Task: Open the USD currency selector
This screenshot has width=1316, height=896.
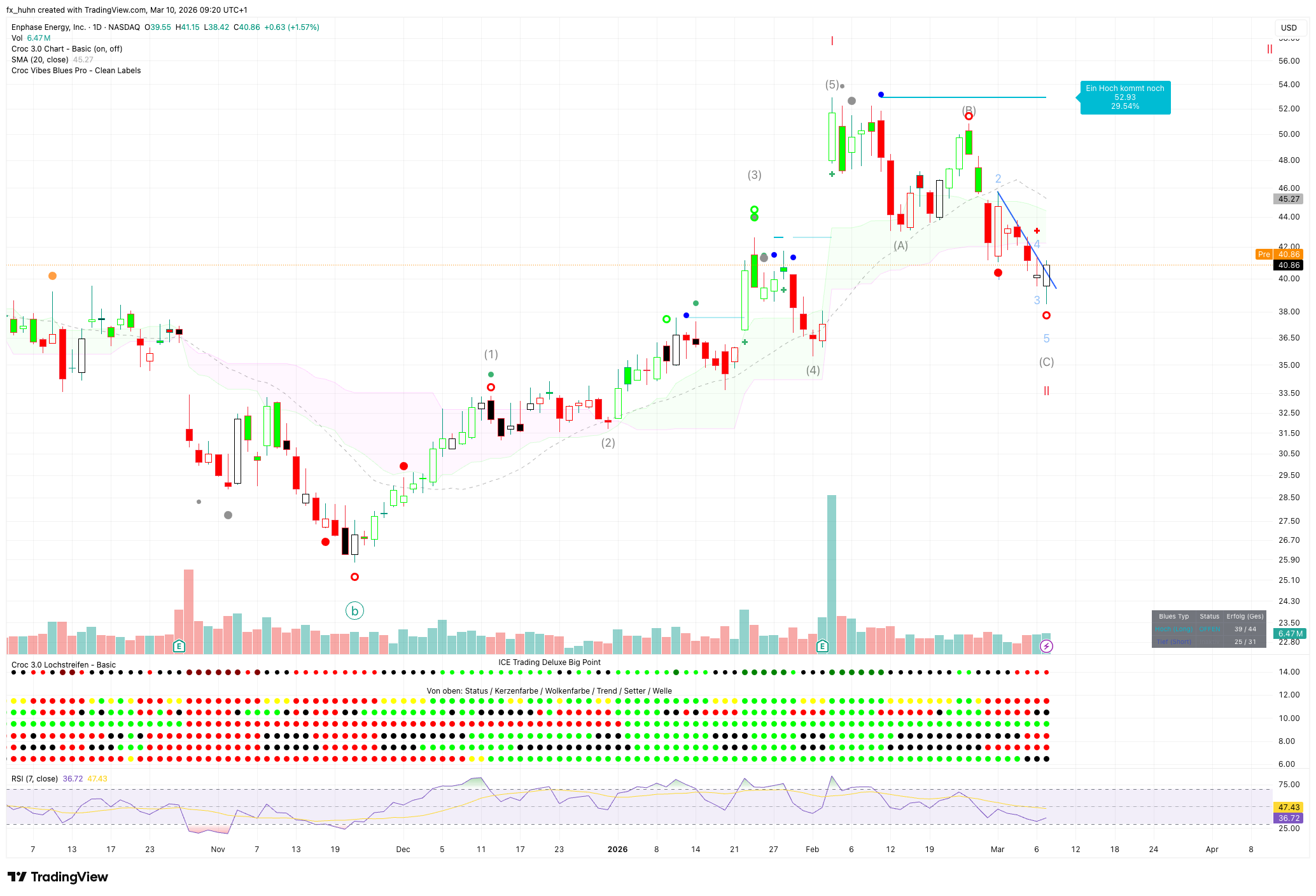Action: [x=1289, y=27]
